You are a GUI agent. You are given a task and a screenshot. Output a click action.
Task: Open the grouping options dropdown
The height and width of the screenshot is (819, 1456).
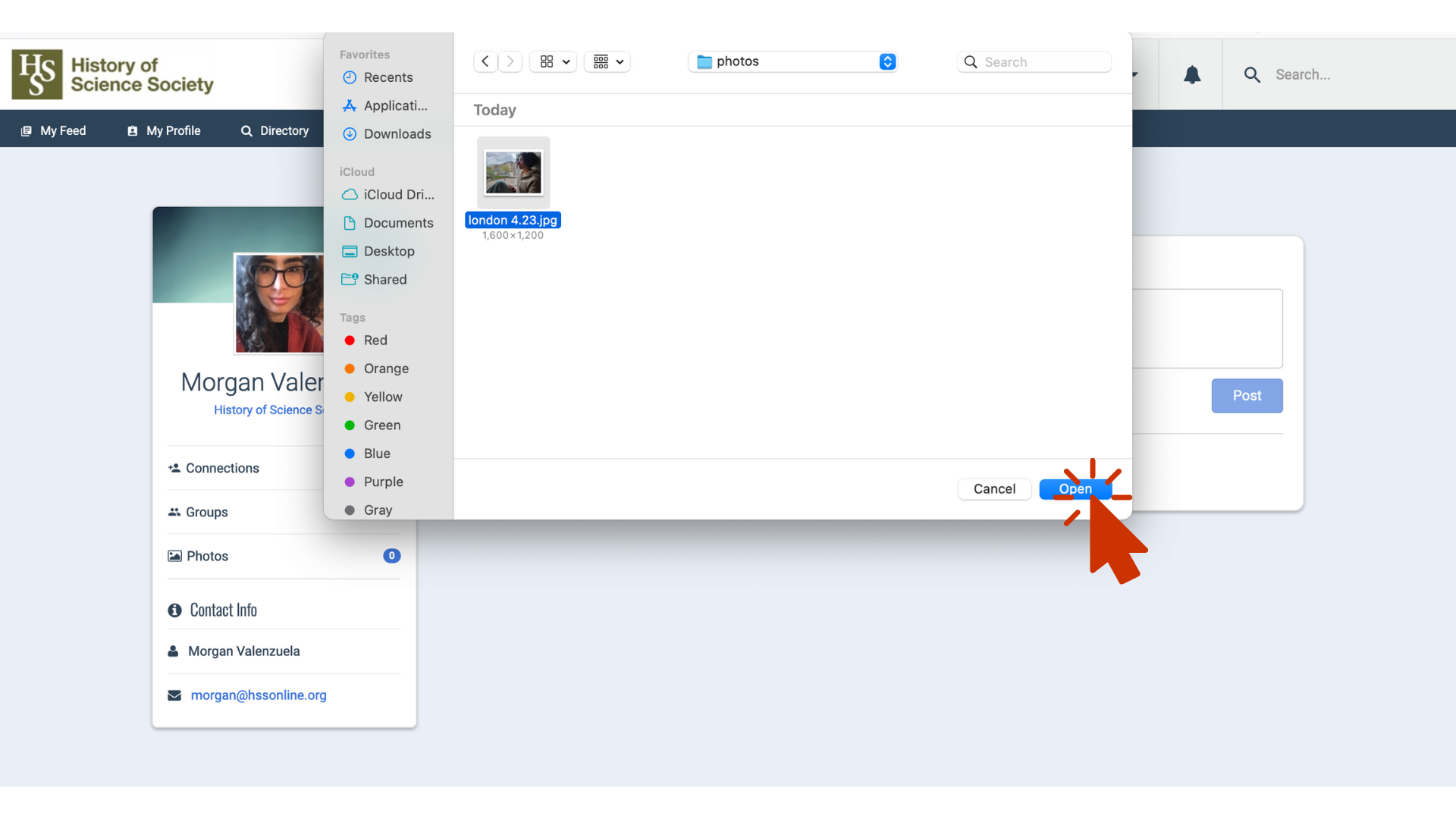pos(607,61)
